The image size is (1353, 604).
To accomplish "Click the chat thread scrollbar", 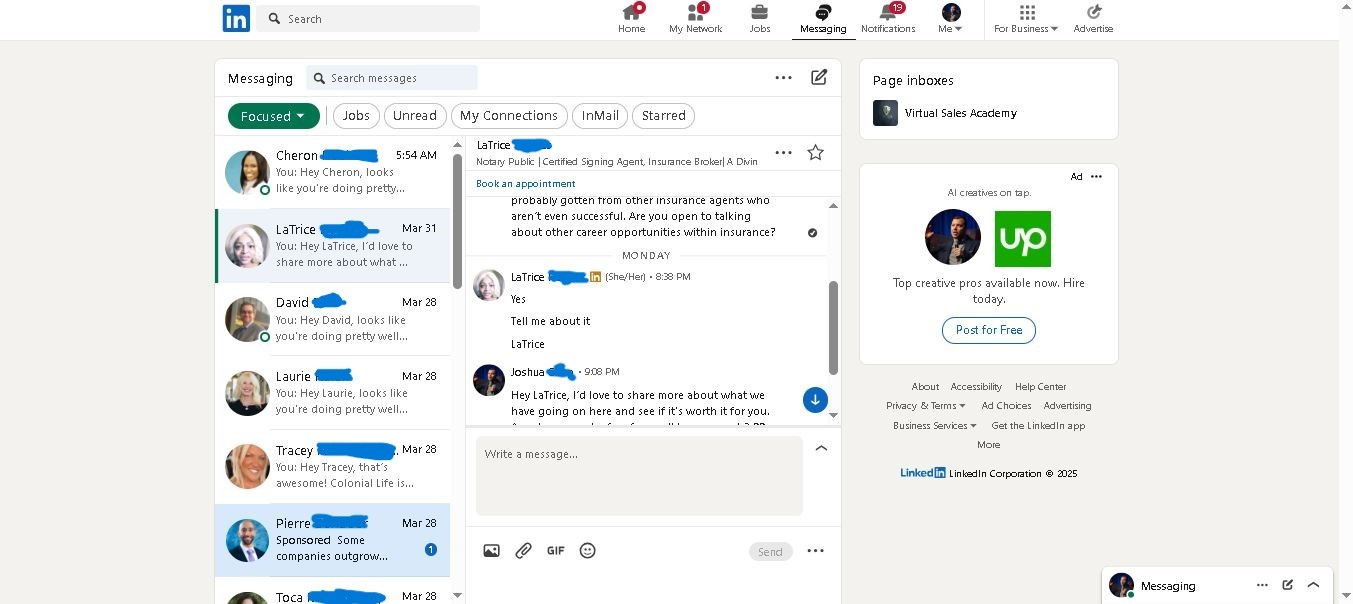I will [833, 328].
